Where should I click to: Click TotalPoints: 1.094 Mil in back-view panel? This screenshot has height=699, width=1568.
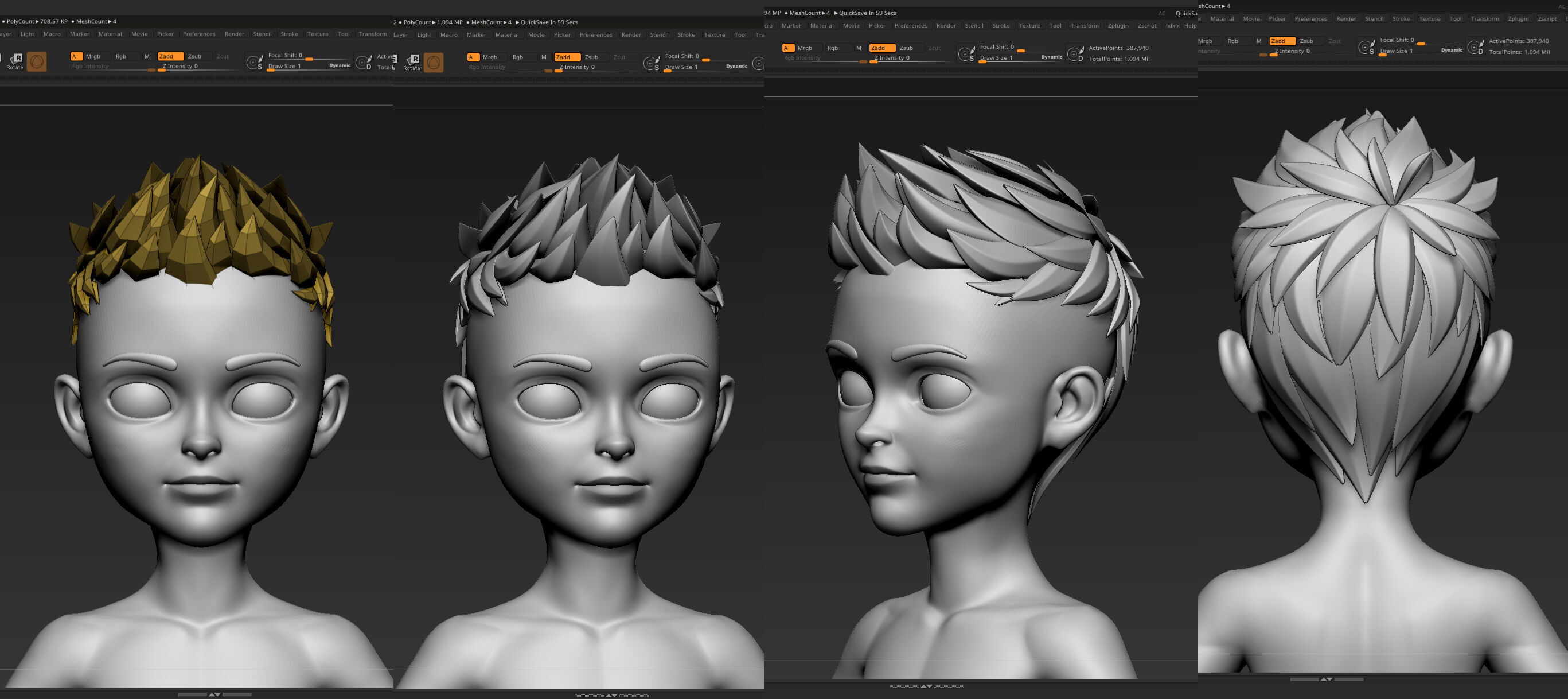pos(1519,52)
